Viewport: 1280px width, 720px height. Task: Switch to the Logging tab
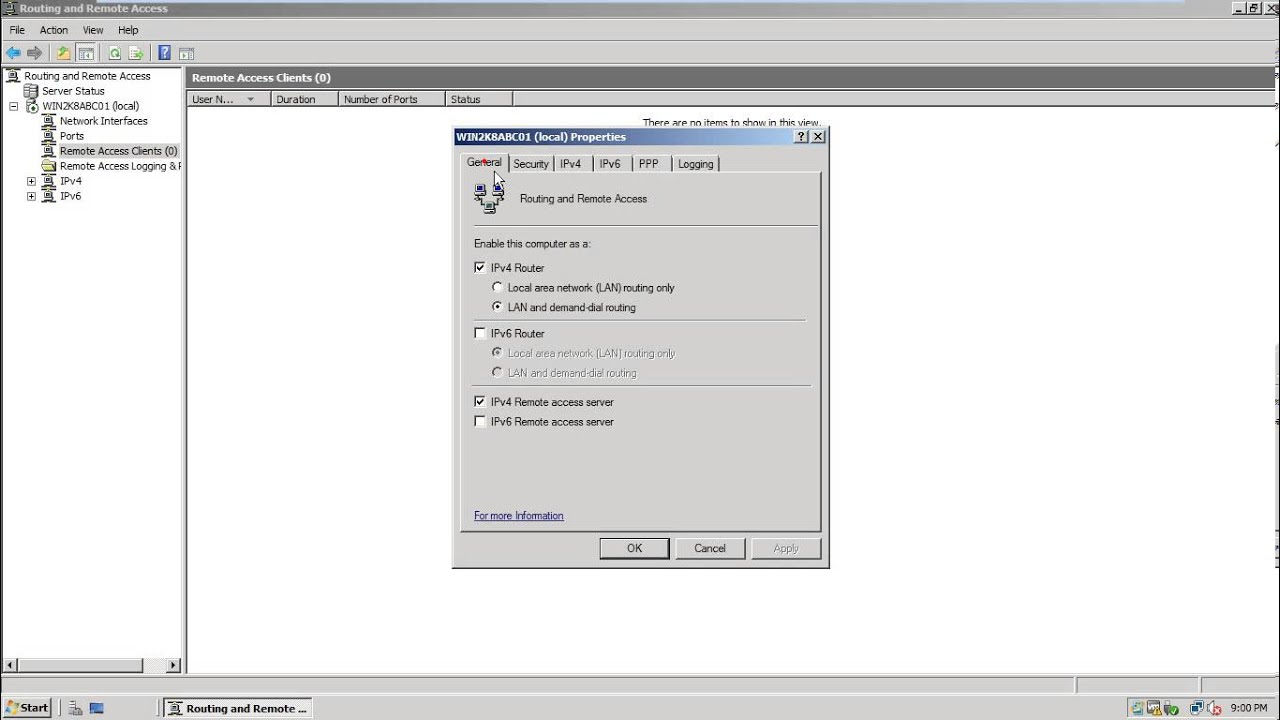click(x=696, y=164)
